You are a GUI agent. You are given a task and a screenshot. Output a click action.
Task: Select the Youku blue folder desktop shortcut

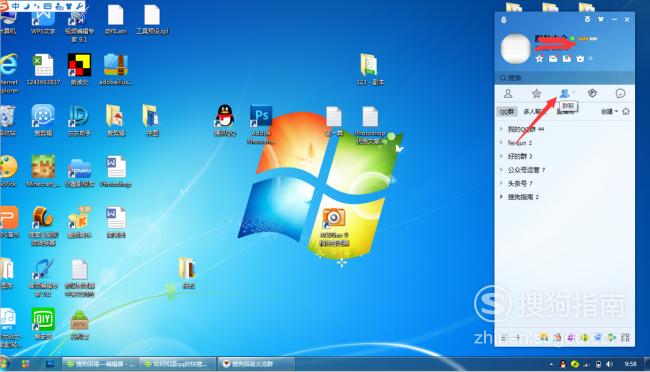[x=80, y=173]
